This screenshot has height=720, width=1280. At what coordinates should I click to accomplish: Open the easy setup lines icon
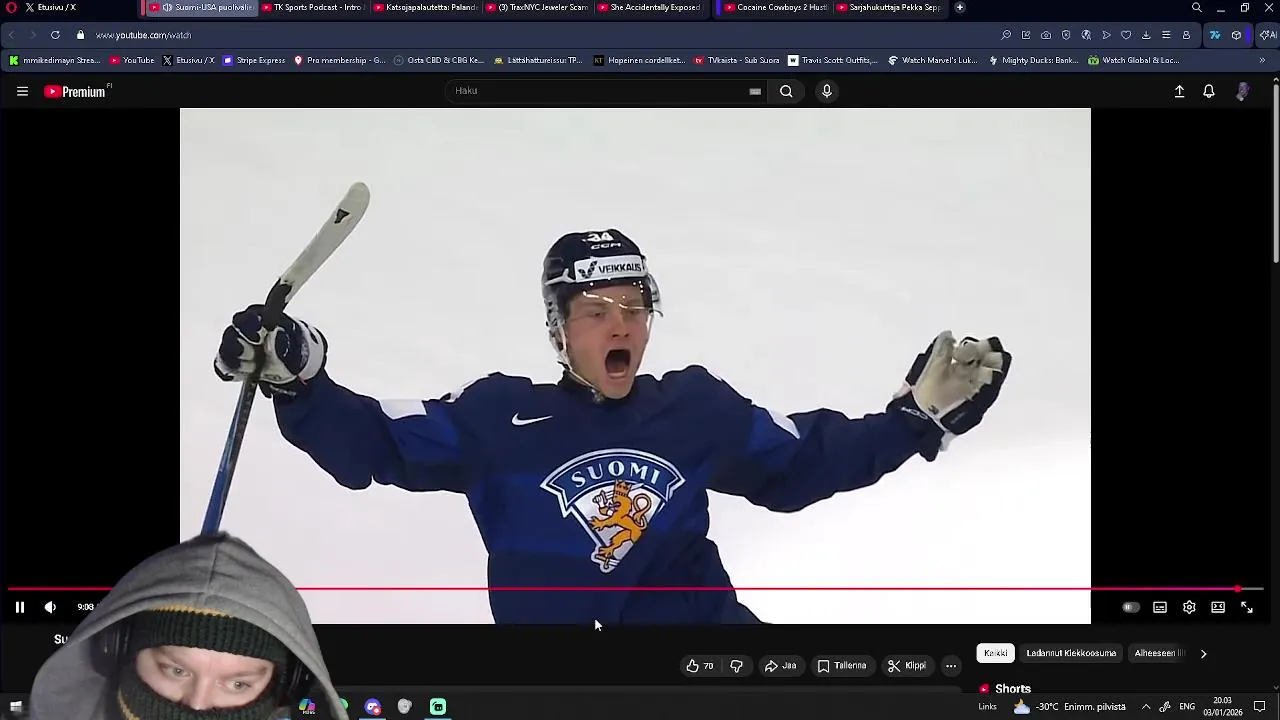click(1166, 35)
